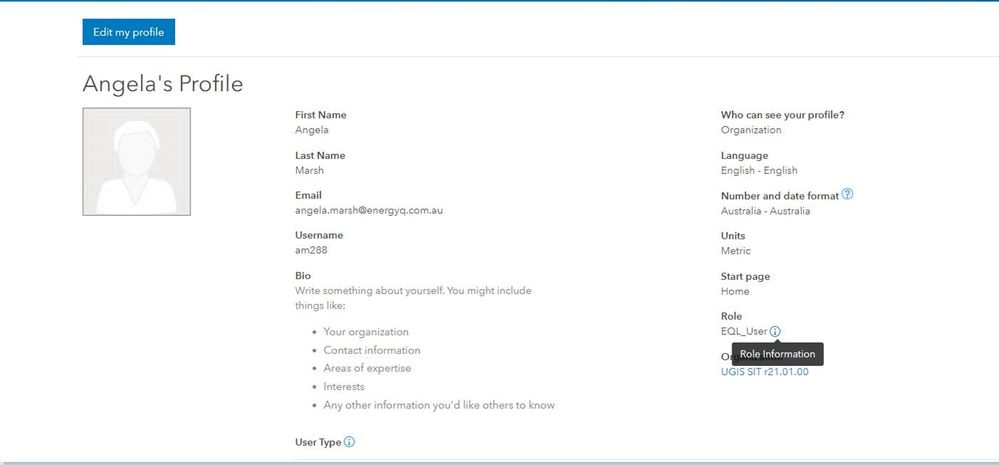This screenshot has width=999, height=465.
Task: Click the Home start page value
Action: pos(735,292)
